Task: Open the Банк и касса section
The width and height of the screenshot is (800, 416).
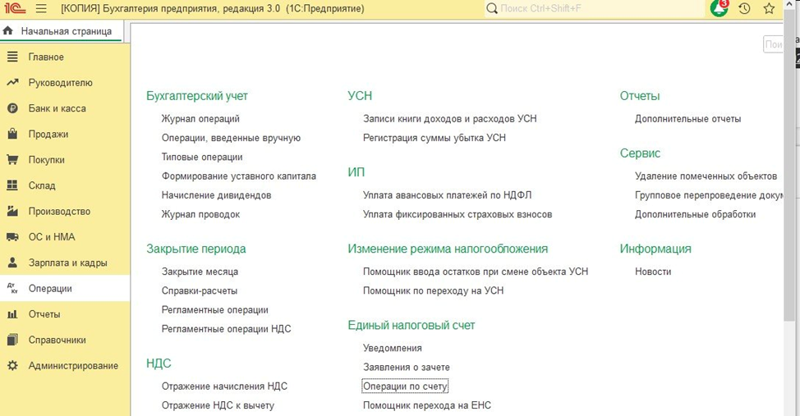Action: coord(65,108)
